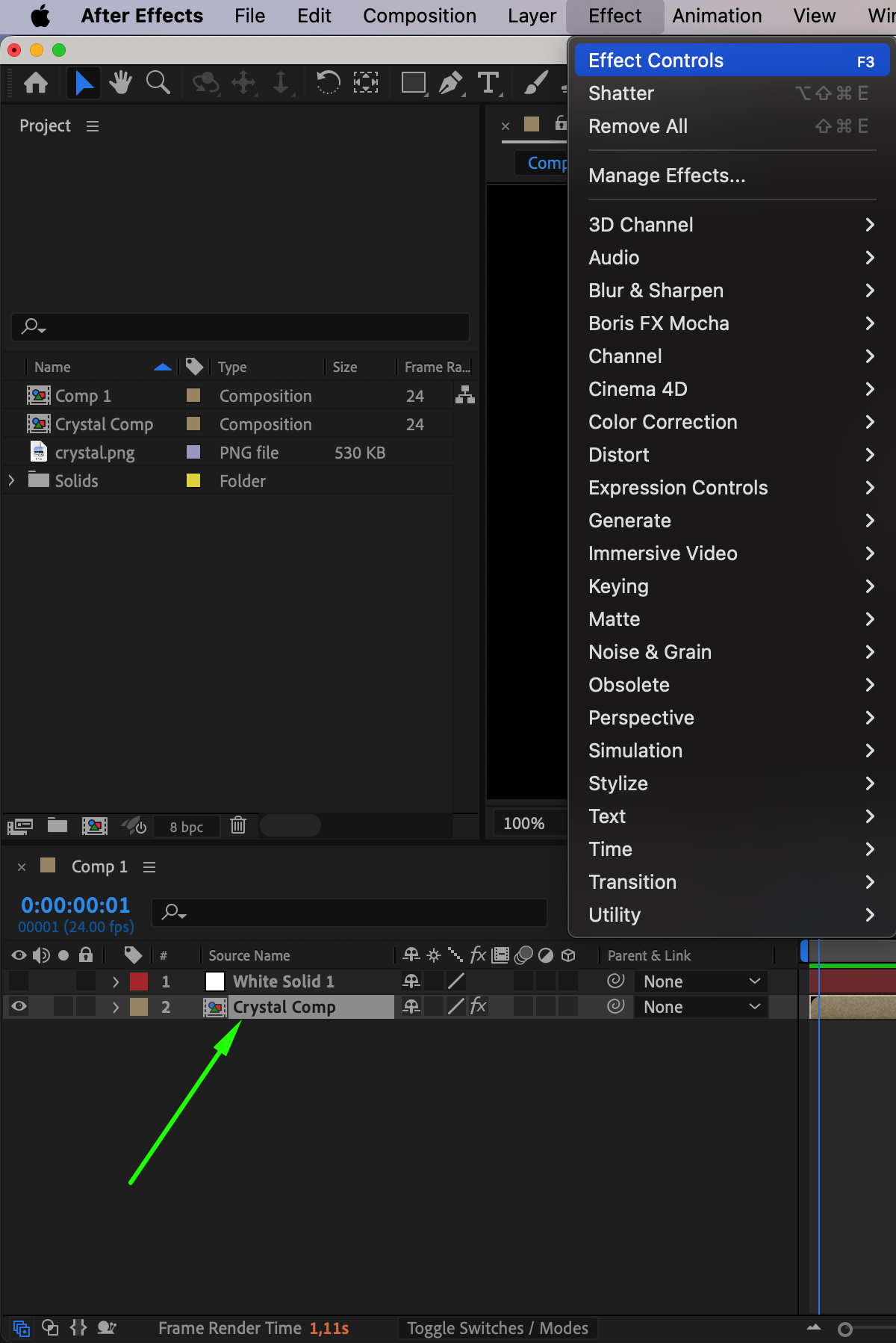The width and height of the screenshot is (896, 1343).
Task: Click the pick whip for Crystal Comp layer
Action: [615, 1006]
